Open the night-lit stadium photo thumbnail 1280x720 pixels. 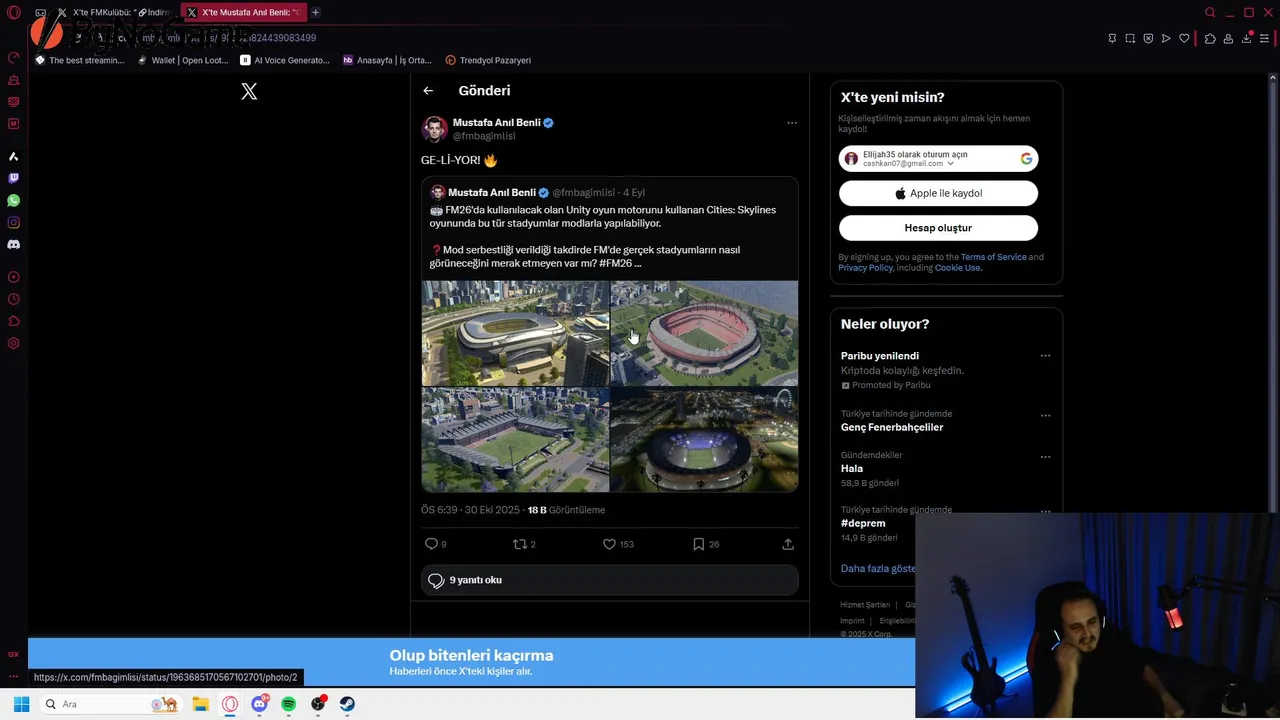705,440
